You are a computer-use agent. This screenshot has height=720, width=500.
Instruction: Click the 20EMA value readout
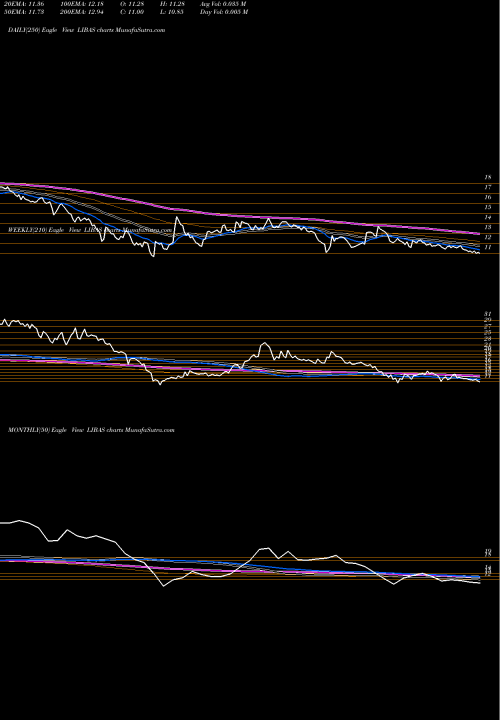23,4
